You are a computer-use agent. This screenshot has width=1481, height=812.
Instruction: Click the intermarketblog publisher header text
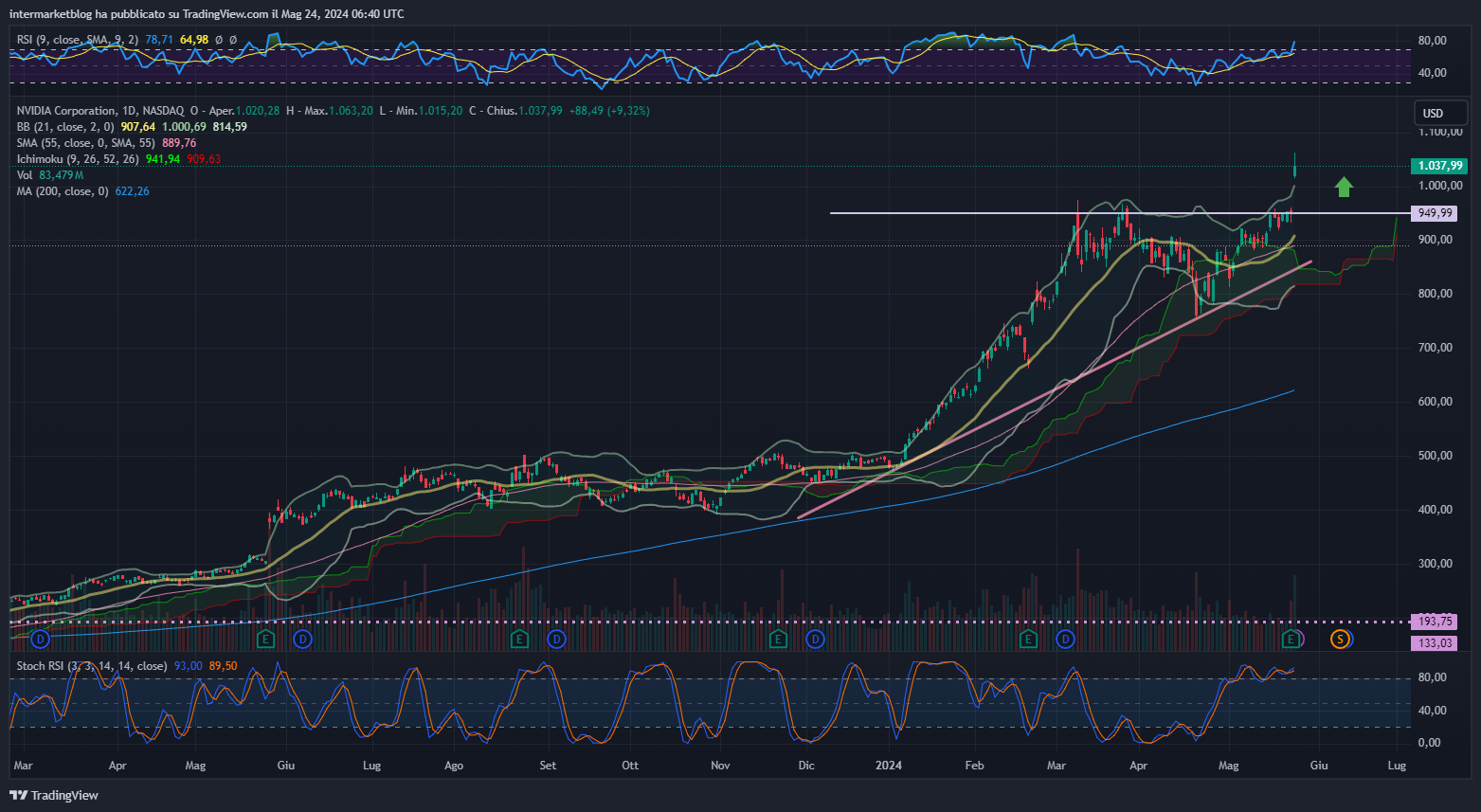pos(207,14)
